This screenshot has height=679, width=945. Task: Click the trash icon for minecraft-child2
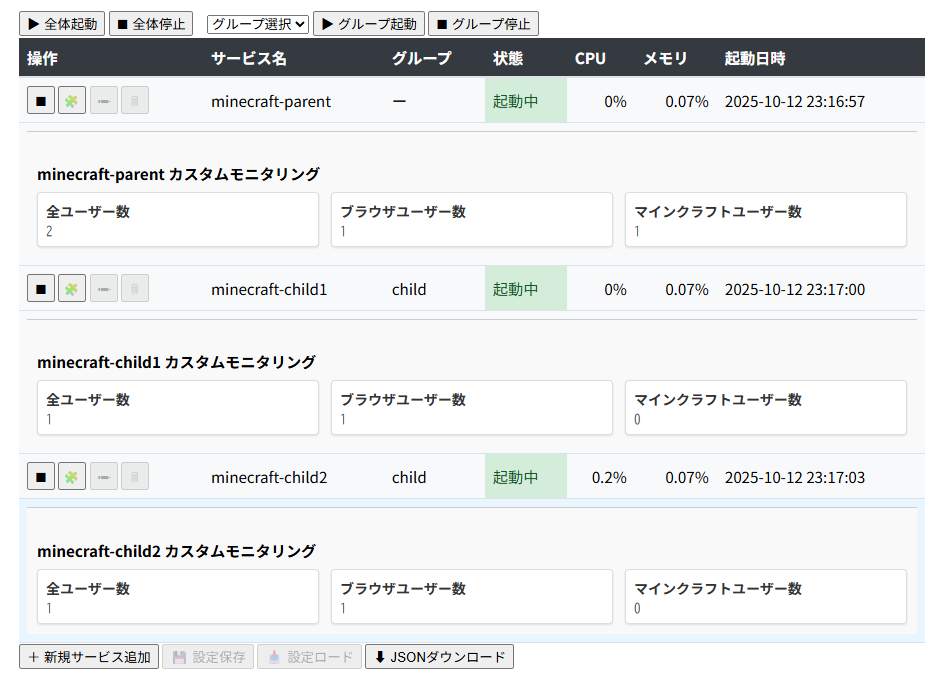[x=134, y=476]
